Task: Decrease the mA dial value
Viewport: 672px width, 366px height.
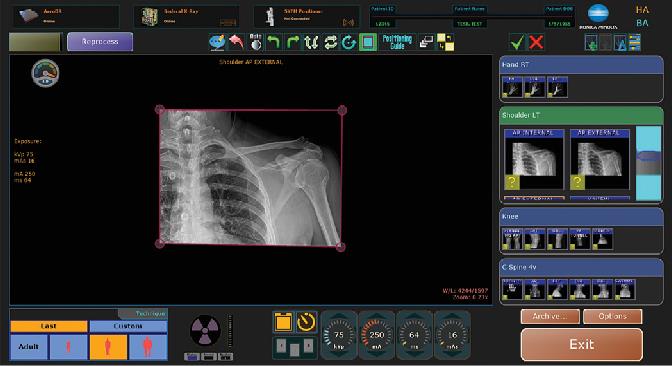Action: pyautogui.click(x=377, y=352)
